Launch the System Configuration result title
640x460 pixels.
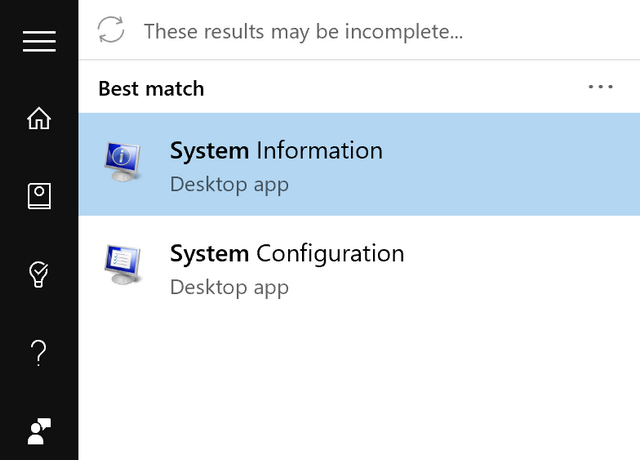(287, 254)
